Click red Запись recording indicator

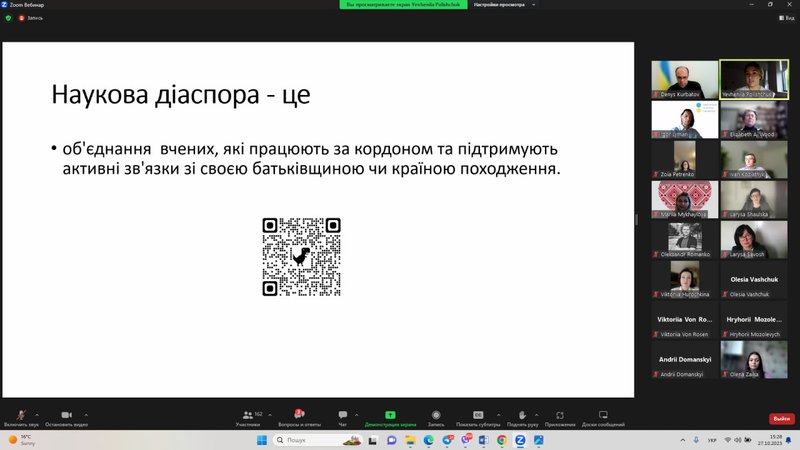tap(31, 18)
